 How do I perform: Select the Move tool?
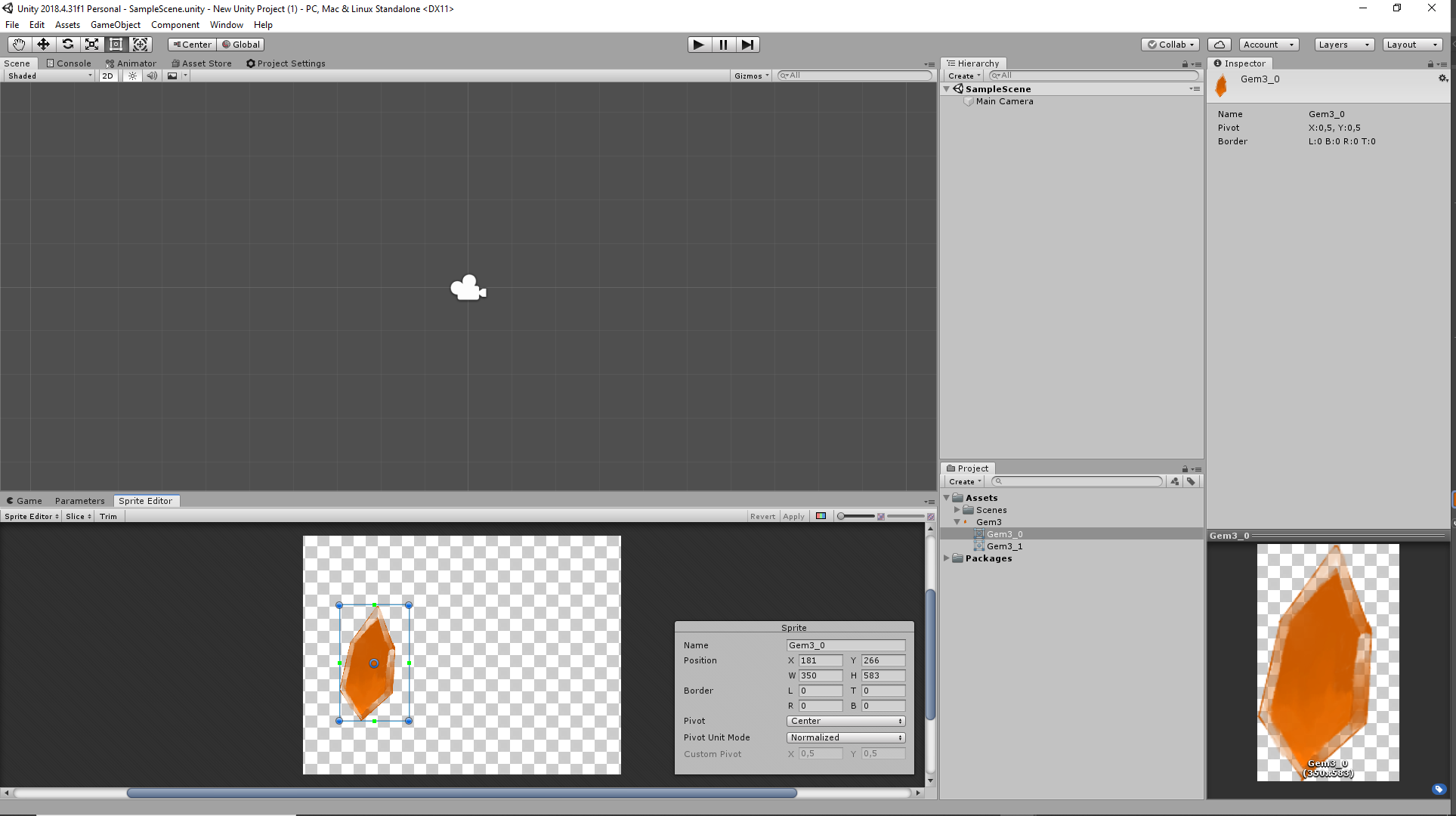43,45
